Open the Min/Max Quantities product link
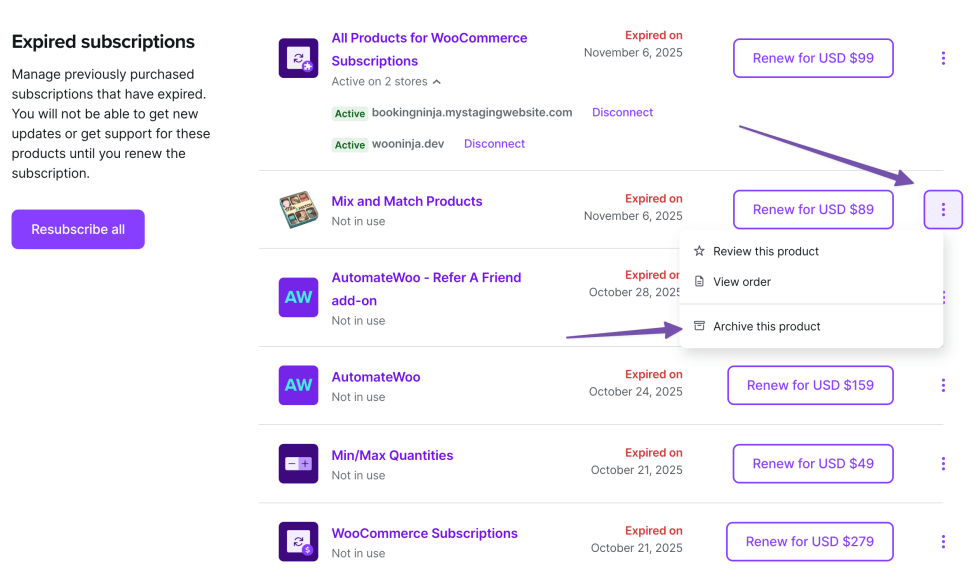 (x=392, y=455)
